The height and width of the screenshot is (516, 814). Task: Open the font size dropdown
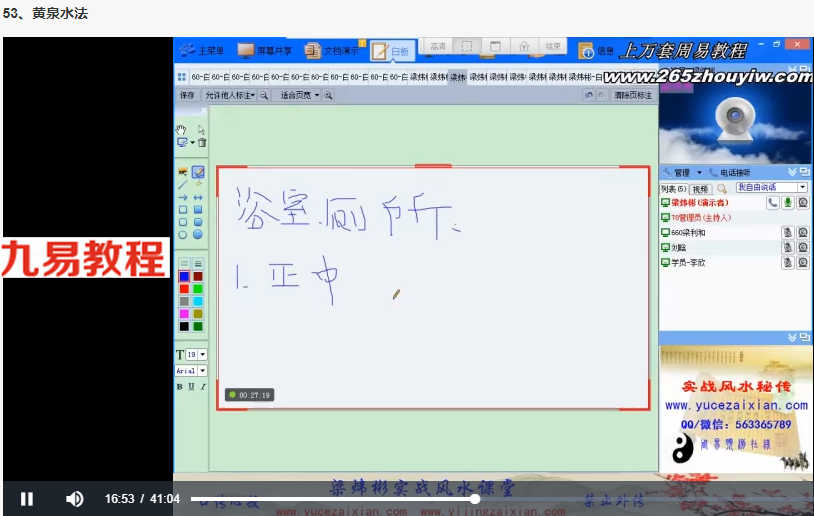pyautogui.click(x=202, y=355)
